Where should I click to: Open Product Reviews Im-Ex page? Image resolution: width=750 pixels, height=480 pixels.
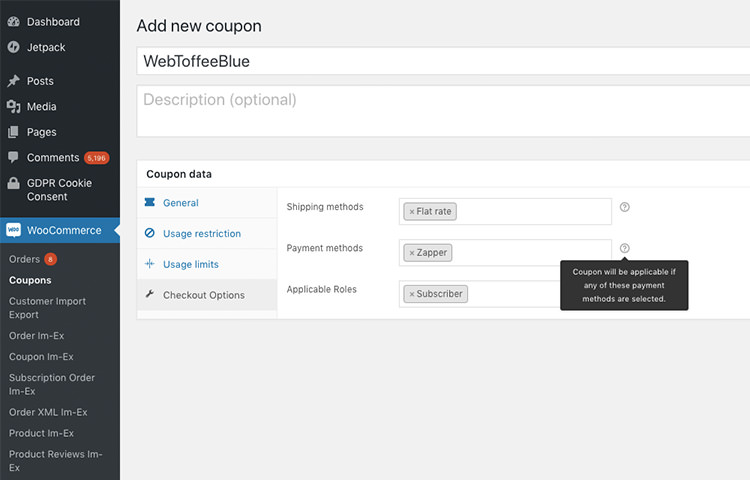[x=55, y=460]
